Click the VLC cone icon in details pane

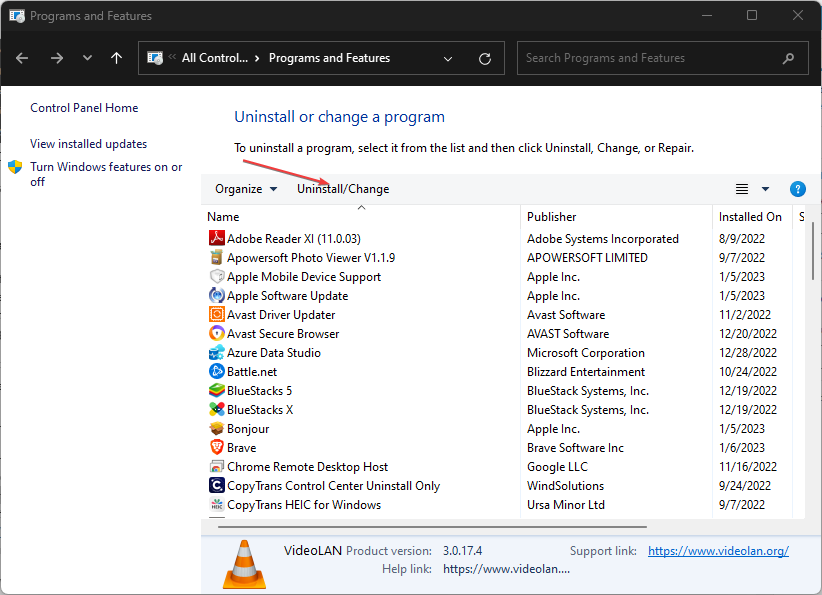pos(244,564)
